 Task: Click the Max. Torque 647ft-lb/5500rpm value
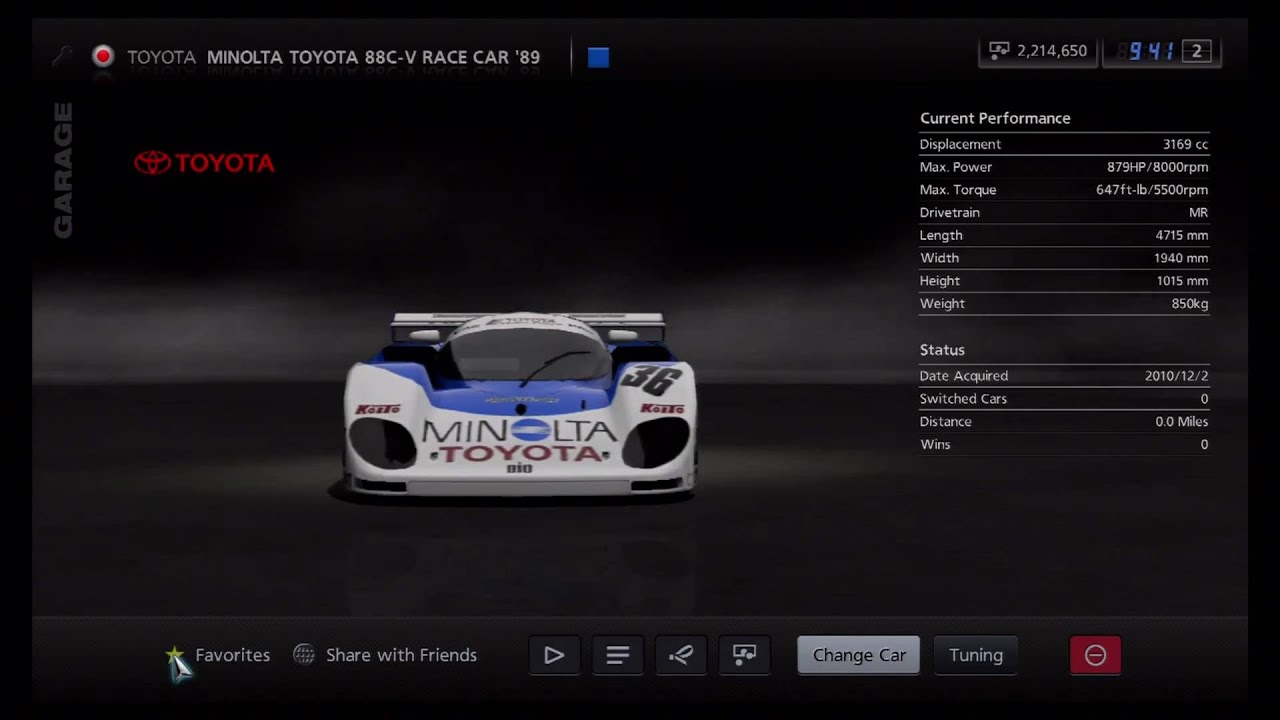pyautogui.click(x=1152, y=190)
